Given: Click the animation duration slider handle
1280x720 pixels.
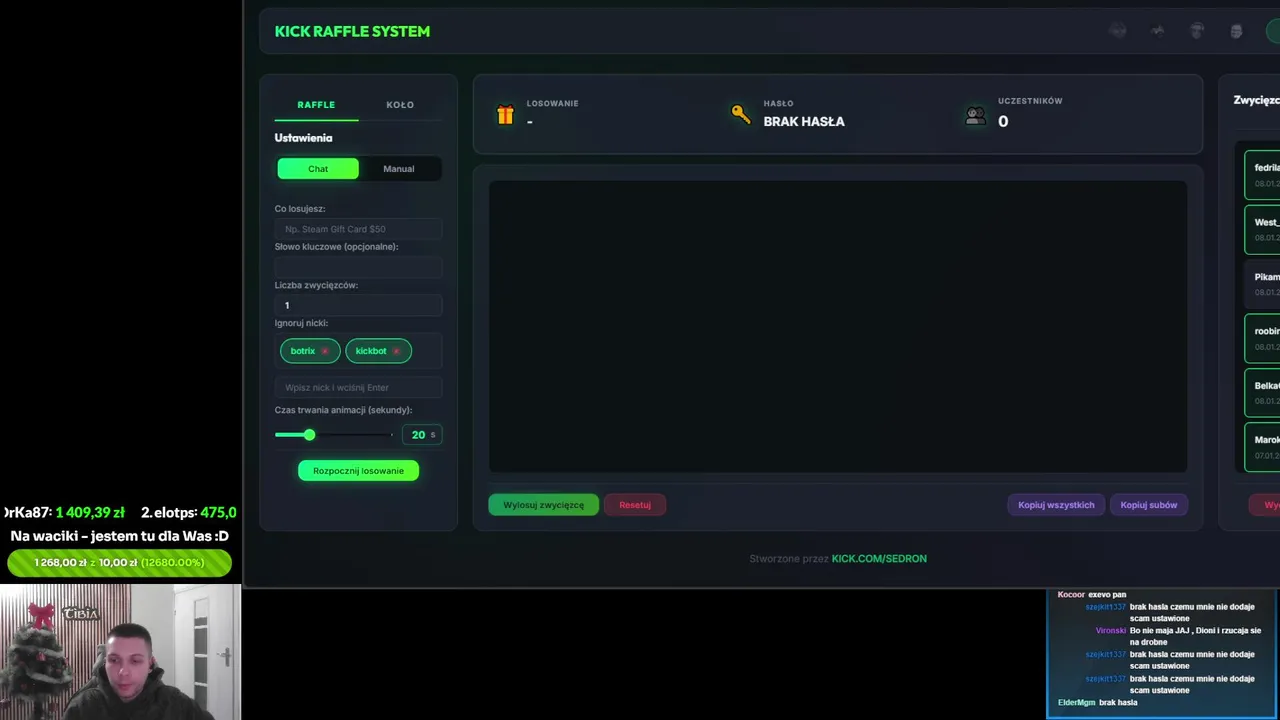Looking at the screenshot, I should pyautogui.click(x=309, y=434).
